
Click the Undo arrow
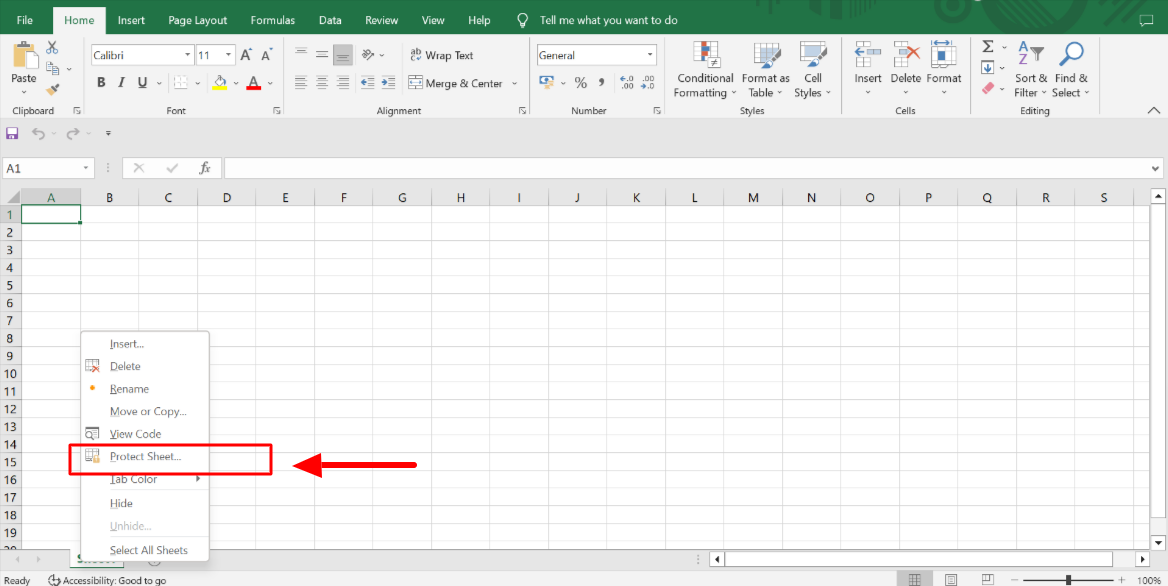coord(39,133)
